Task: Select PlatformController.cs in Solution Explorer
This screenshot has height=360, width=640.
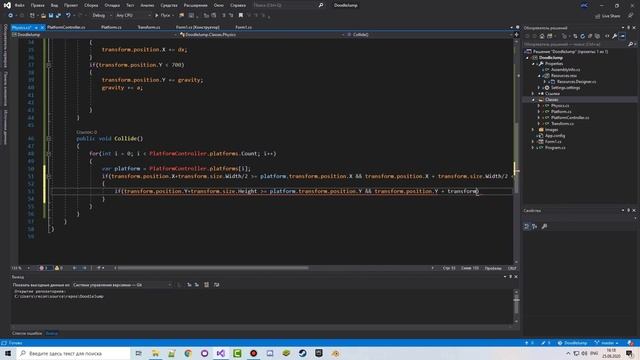Action: 570,118
